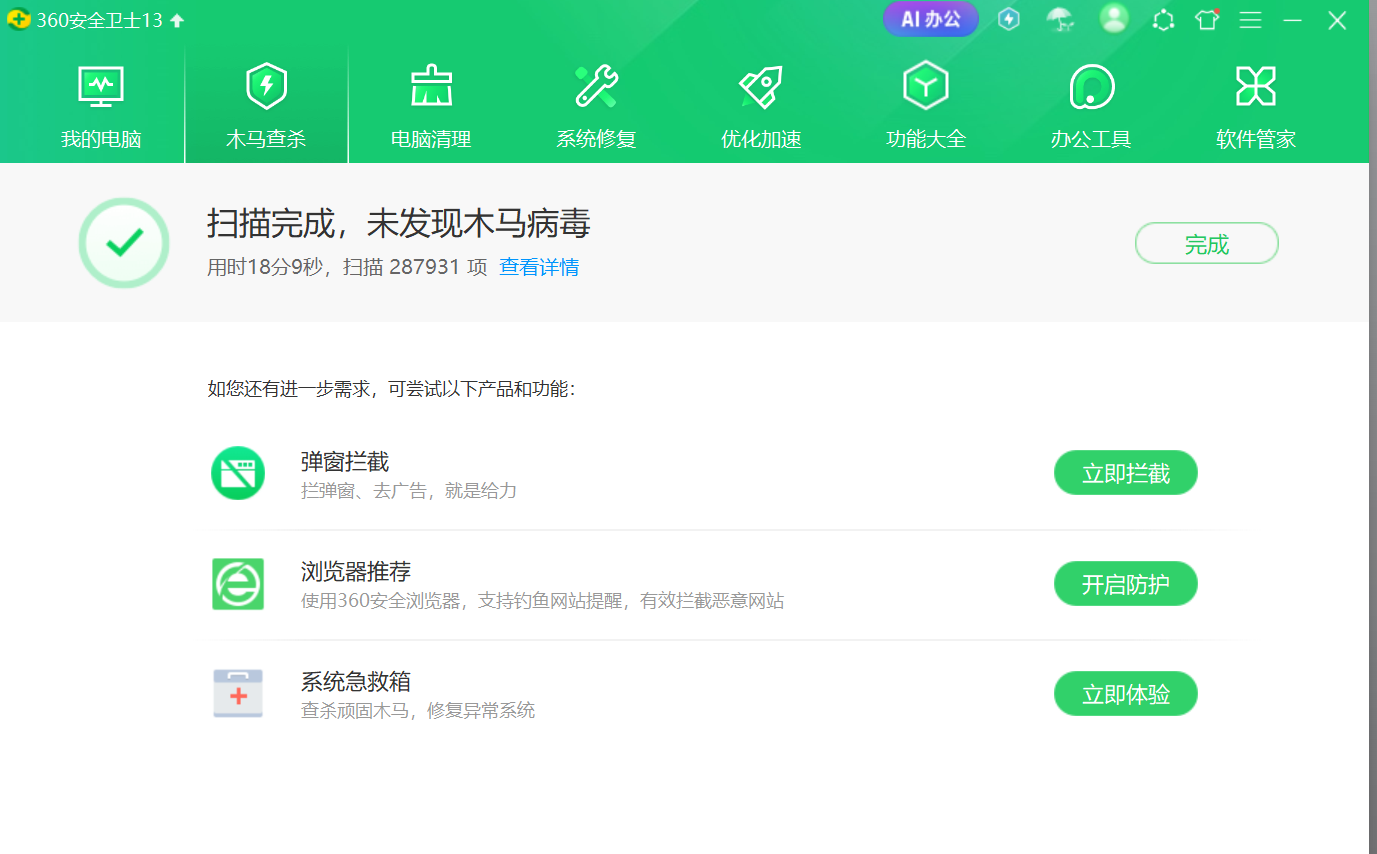Click the 查杀顽固木马，修复异常系统 description
The image size is (1377, 854).
418,711
